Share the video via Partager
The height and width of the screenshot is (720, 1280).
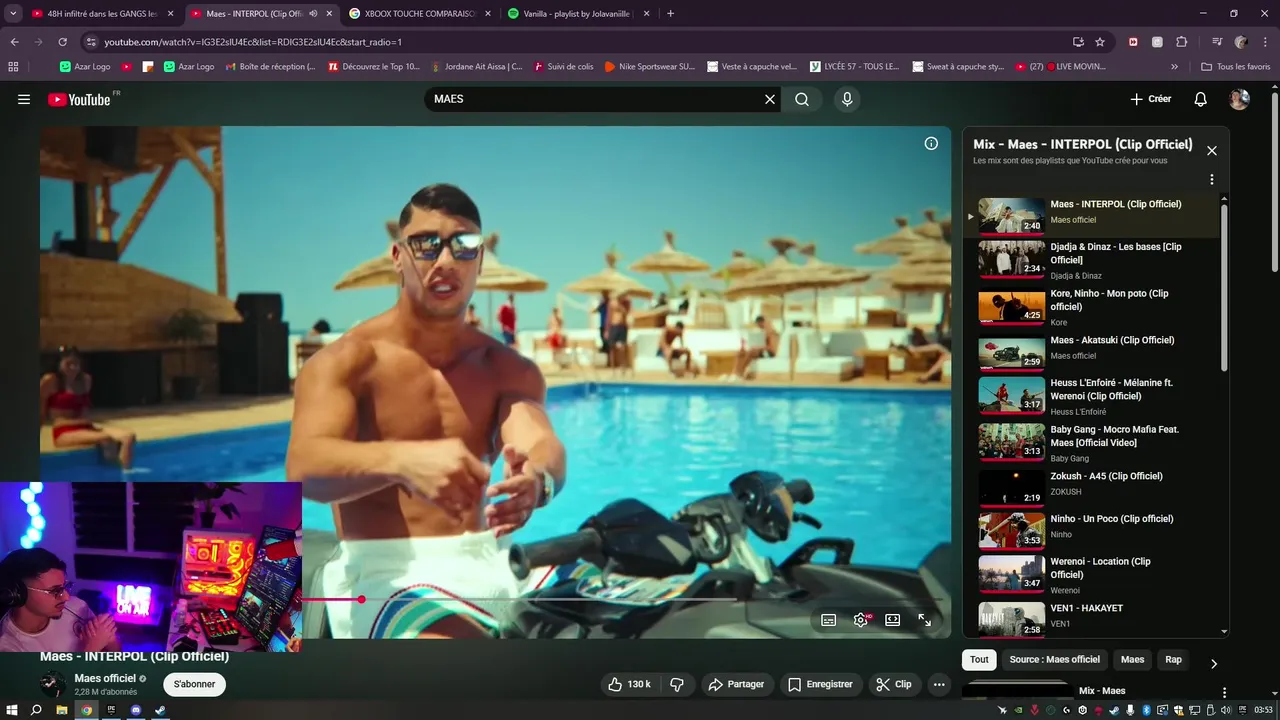click(735, 684)
